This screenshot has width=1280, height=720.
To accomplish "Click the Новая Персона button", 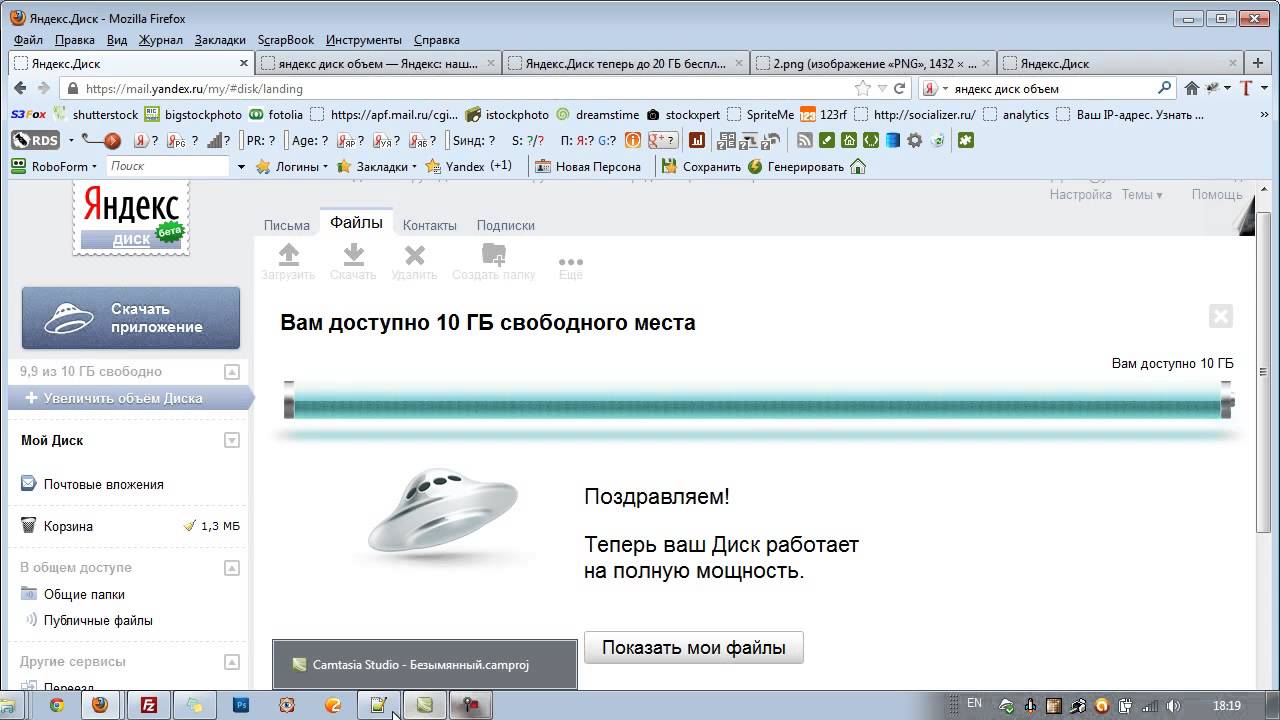I will point(589,166).
